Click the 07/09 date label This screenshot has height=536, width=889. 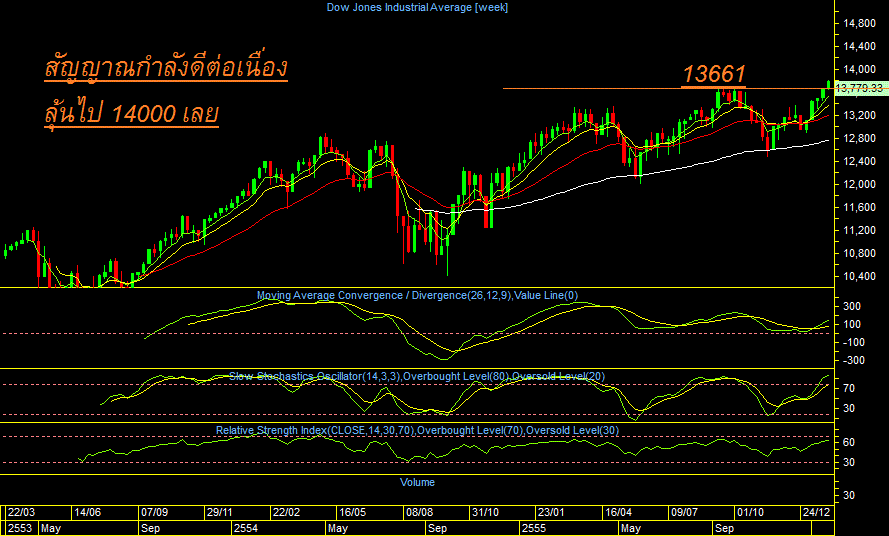tap(154, 513)
